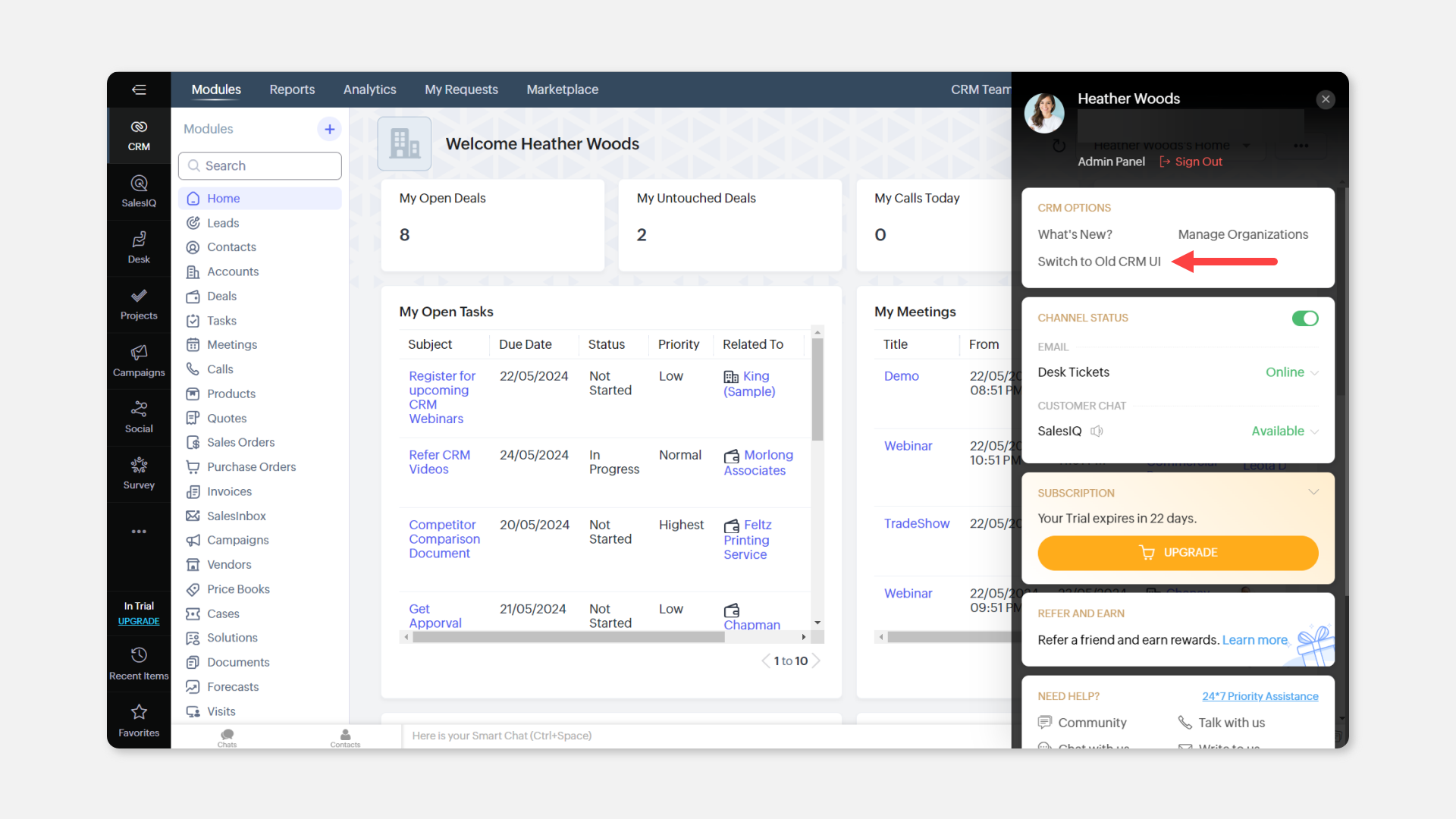Click the orange UPGRADE button
The width and height of the screenshot is (1456, 819).
tap(1178, 553)
